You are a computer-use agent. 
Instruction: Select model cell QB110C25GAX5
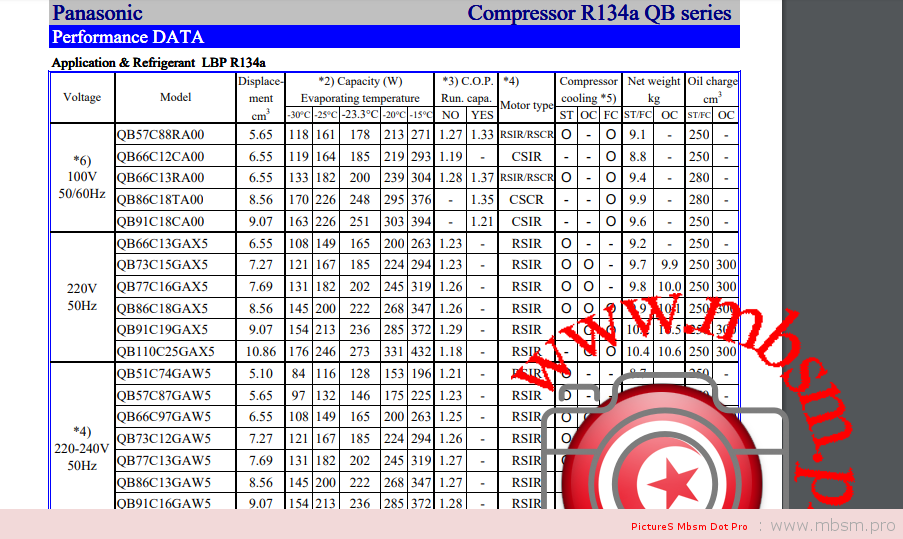point(166,351)
